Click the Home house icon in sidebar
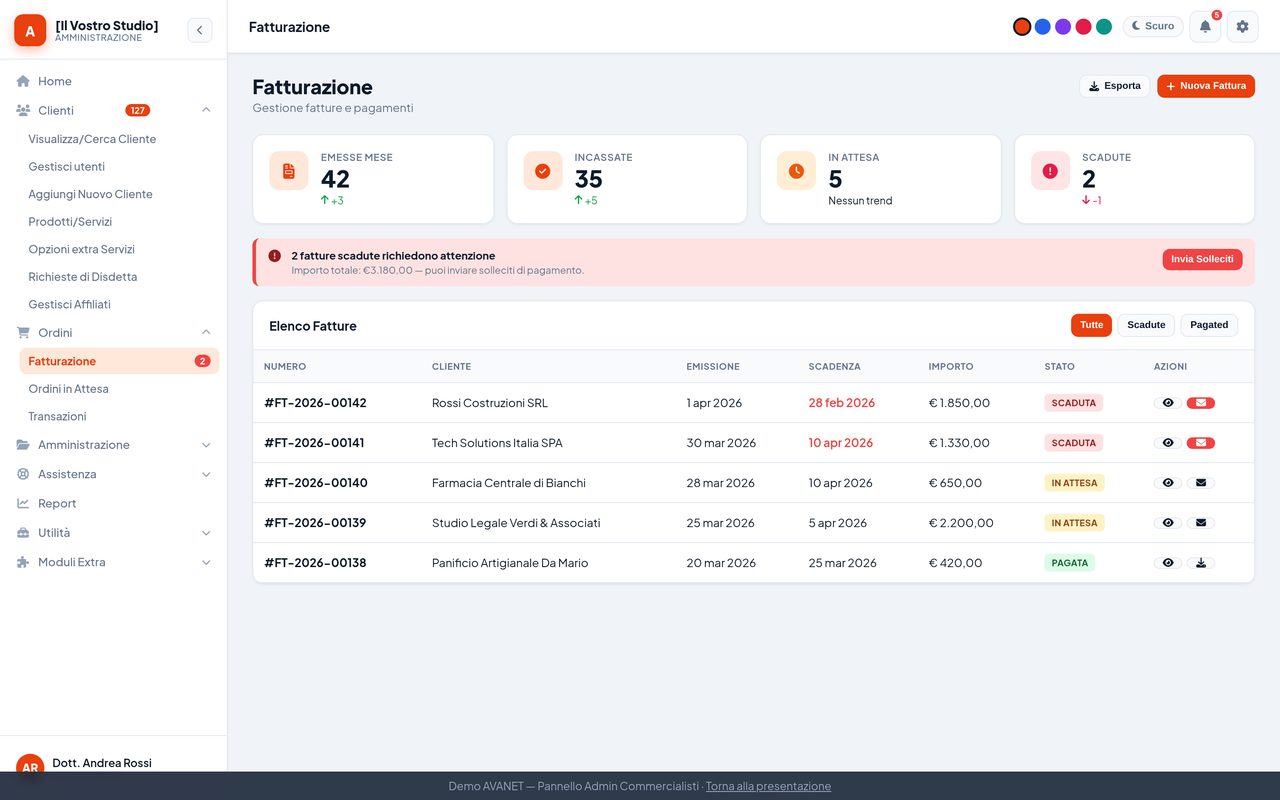This screenshot has height=800, width=1280. tap(23, 81)
